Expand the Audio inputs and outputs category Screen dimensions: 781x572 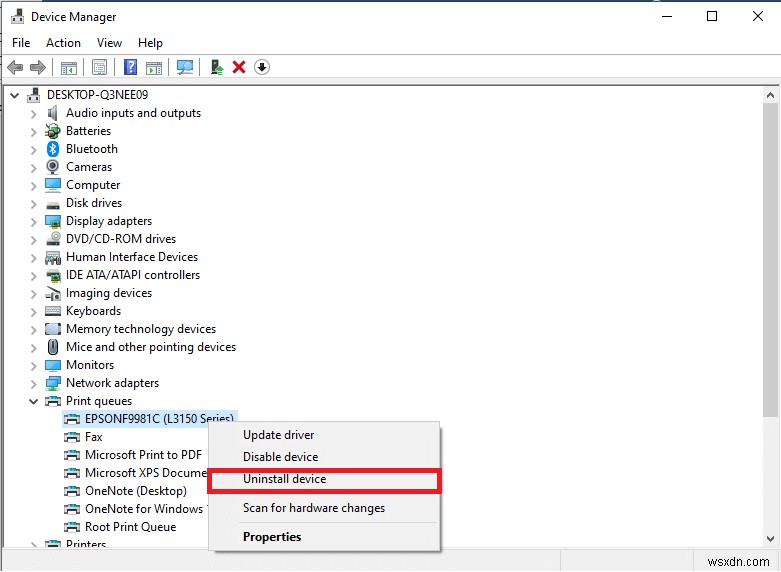coord(33,114)
